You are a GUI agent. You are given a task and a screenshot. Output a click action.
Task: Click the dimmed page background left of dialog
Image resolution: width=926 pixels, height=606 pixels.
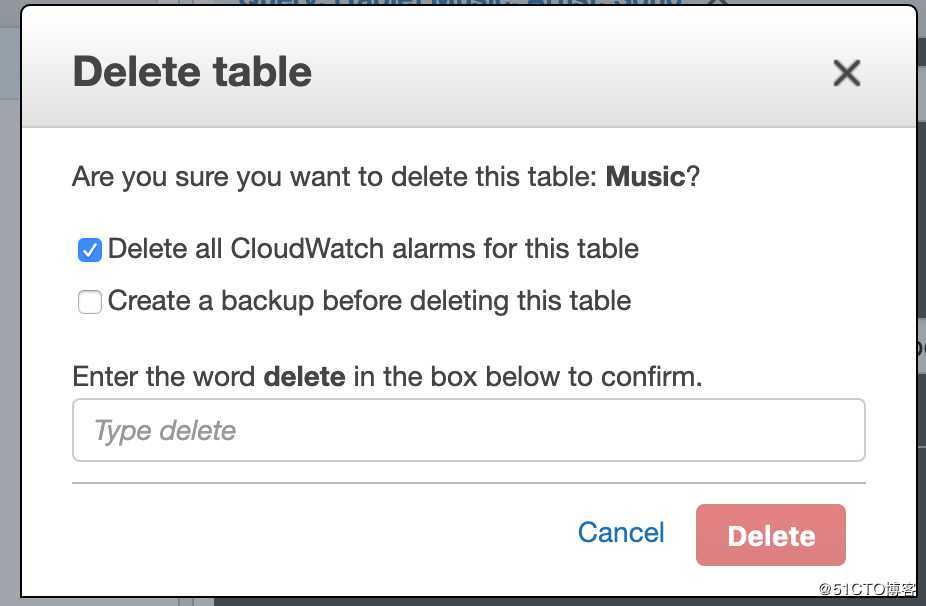point(9,307)
